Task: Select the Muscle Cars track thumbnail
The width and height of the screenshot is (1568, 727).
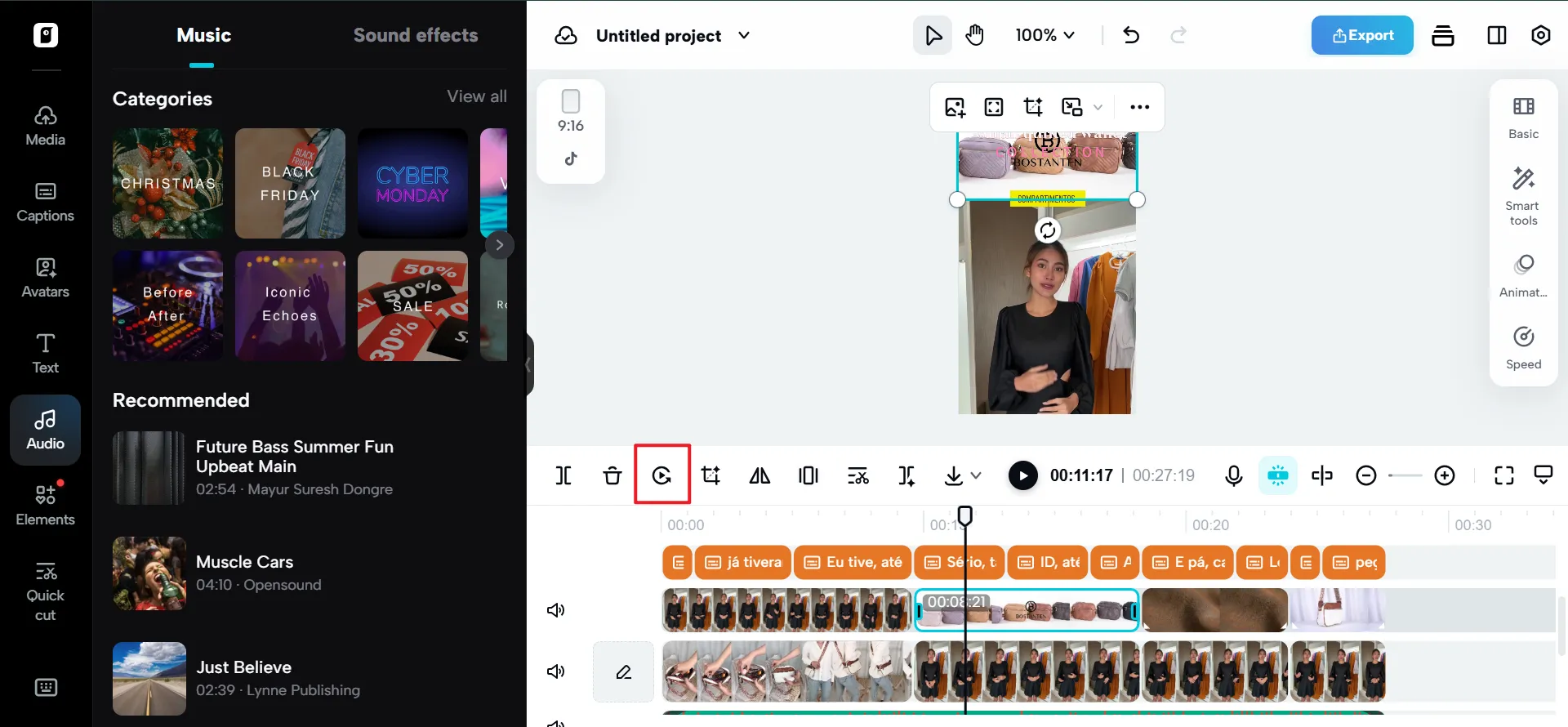Action: [149, 573]
